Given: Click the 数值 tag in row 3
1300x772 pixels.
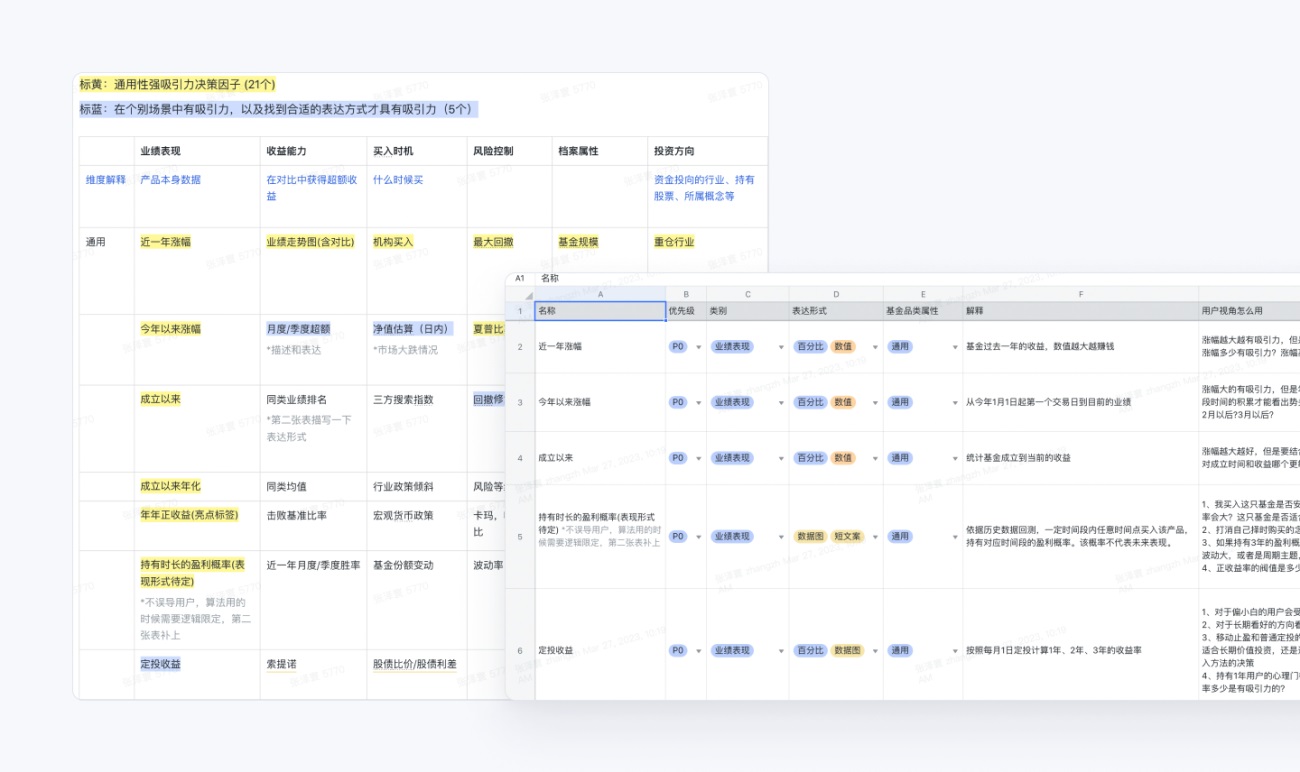Looking at the screenshot, I should click(x=842, y=402).
